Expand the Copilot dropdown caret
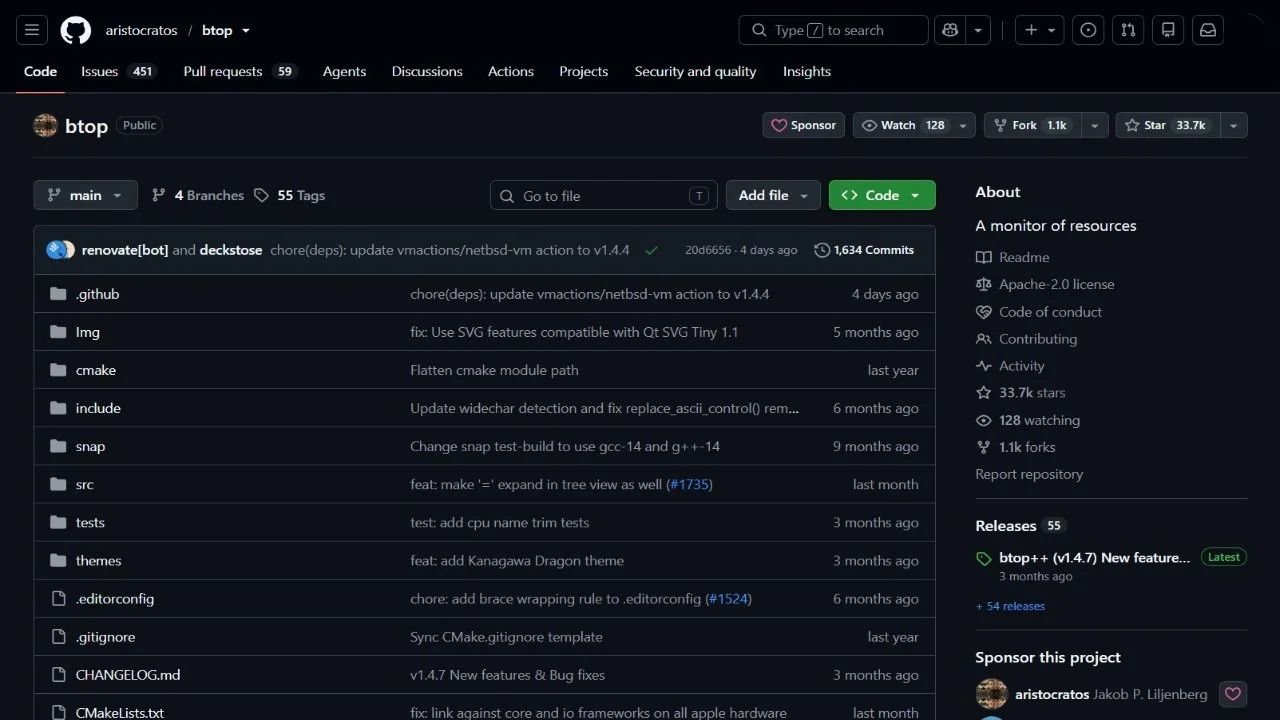Image resolution: width=1280 pixels, height=720 pixels. pos(979,30)
